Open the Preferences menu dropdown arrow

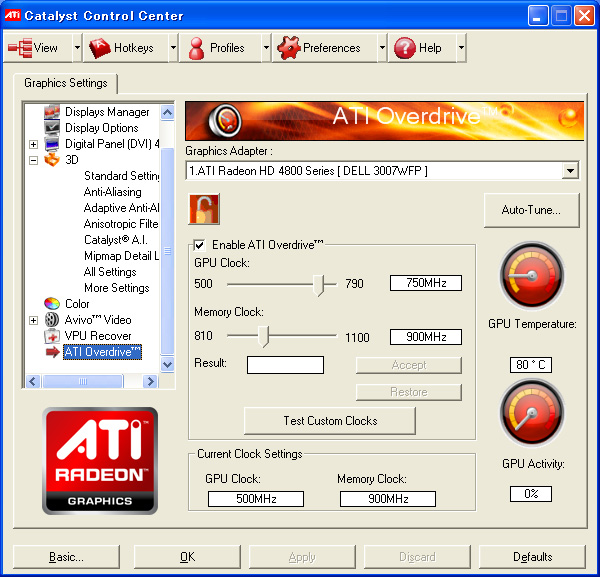click(382, 48)
